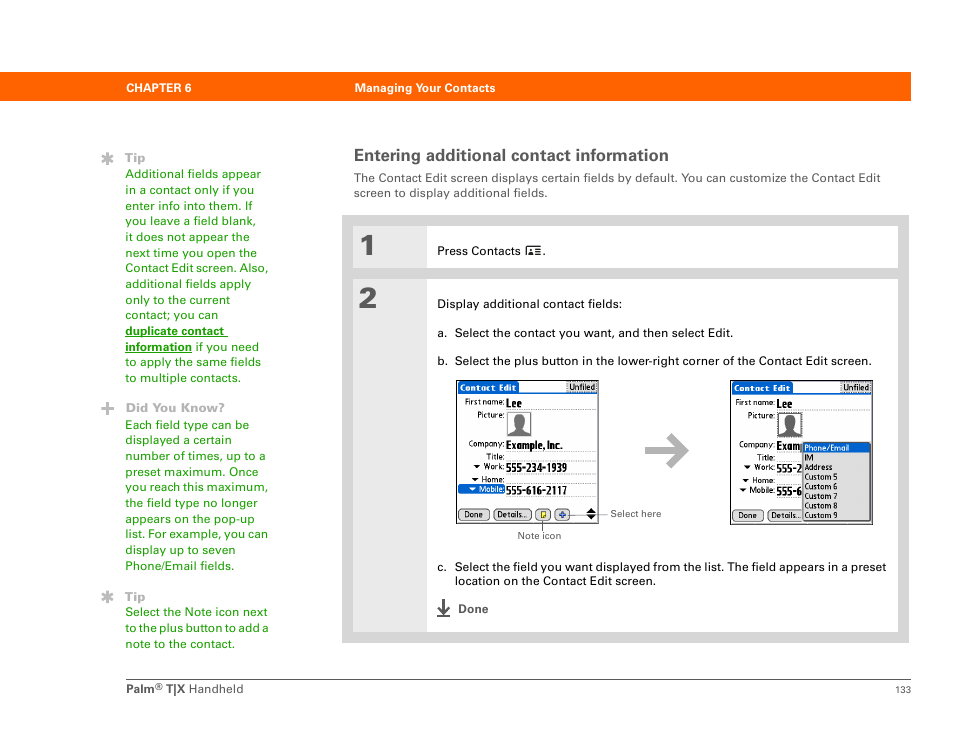Open Unfiled category picker in left screen
Image resolution: width=954 pixels, height=738 pixels.
click(x=581, y=387)
